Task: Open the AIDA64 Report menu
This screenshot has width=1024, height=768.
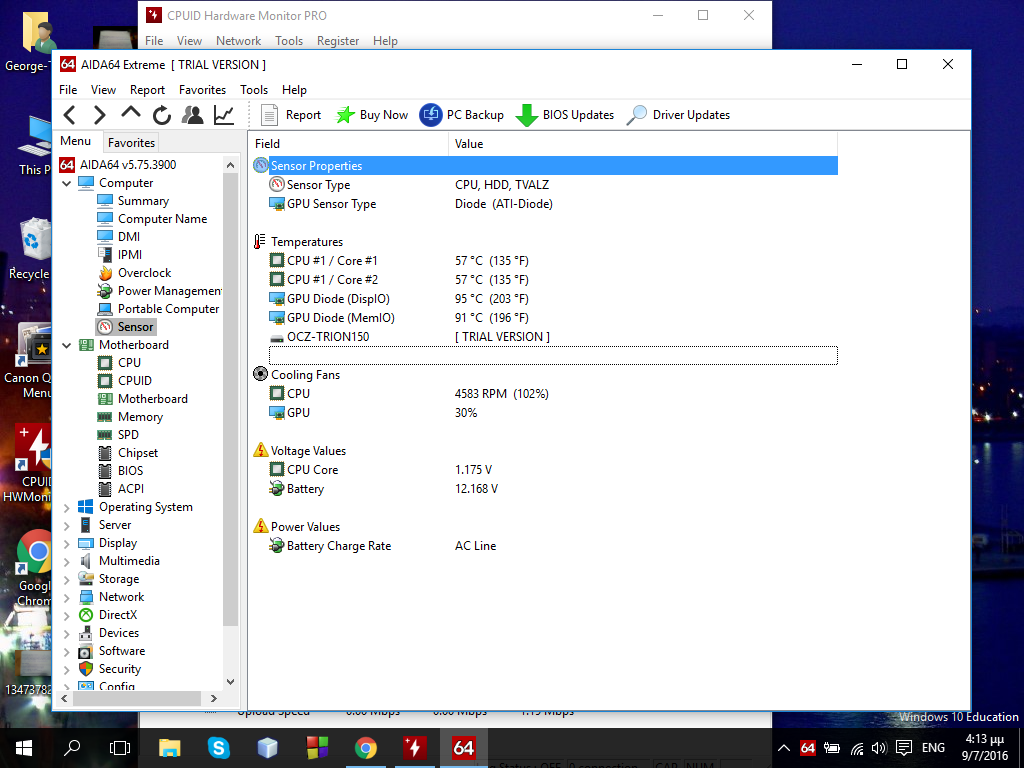Action: [147, 90]
